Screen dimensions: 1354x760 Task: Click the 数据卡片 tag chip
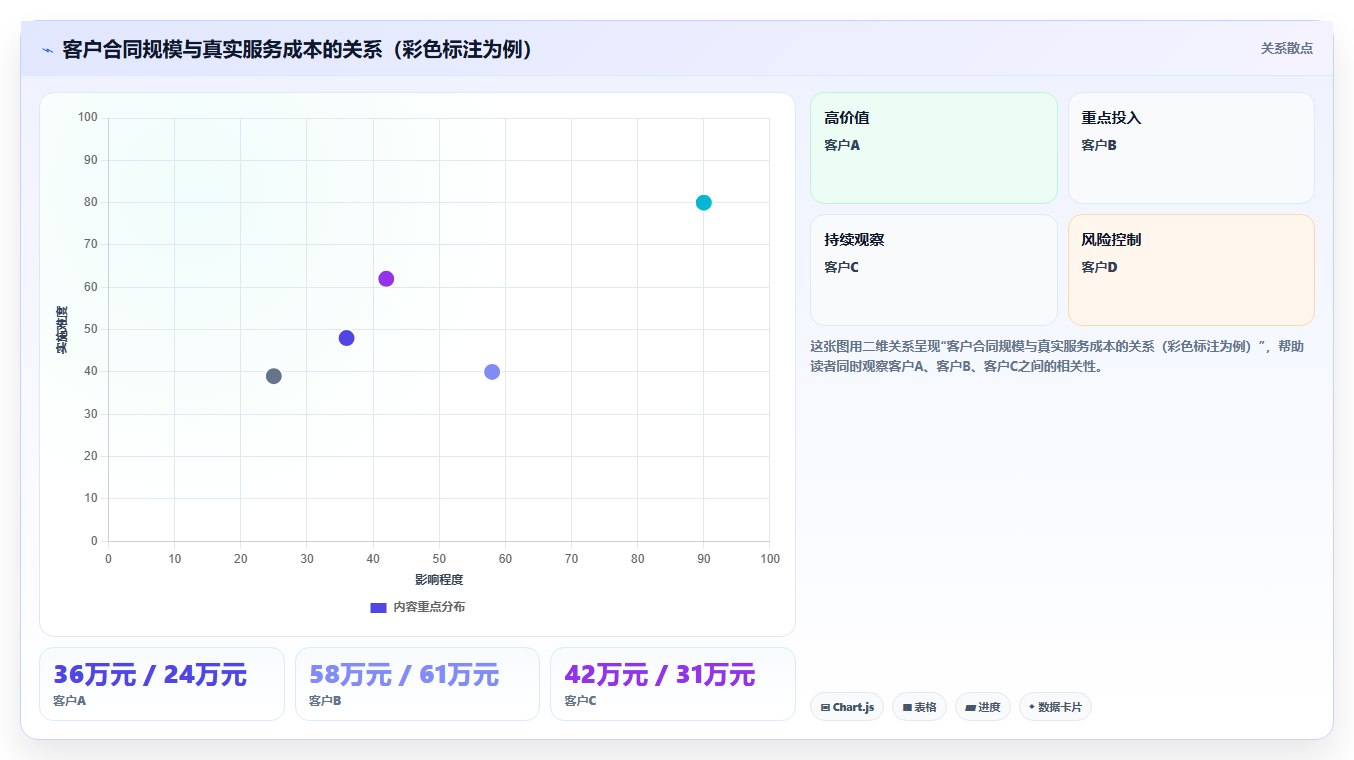pyautogui.click(x=1055, y=707)
